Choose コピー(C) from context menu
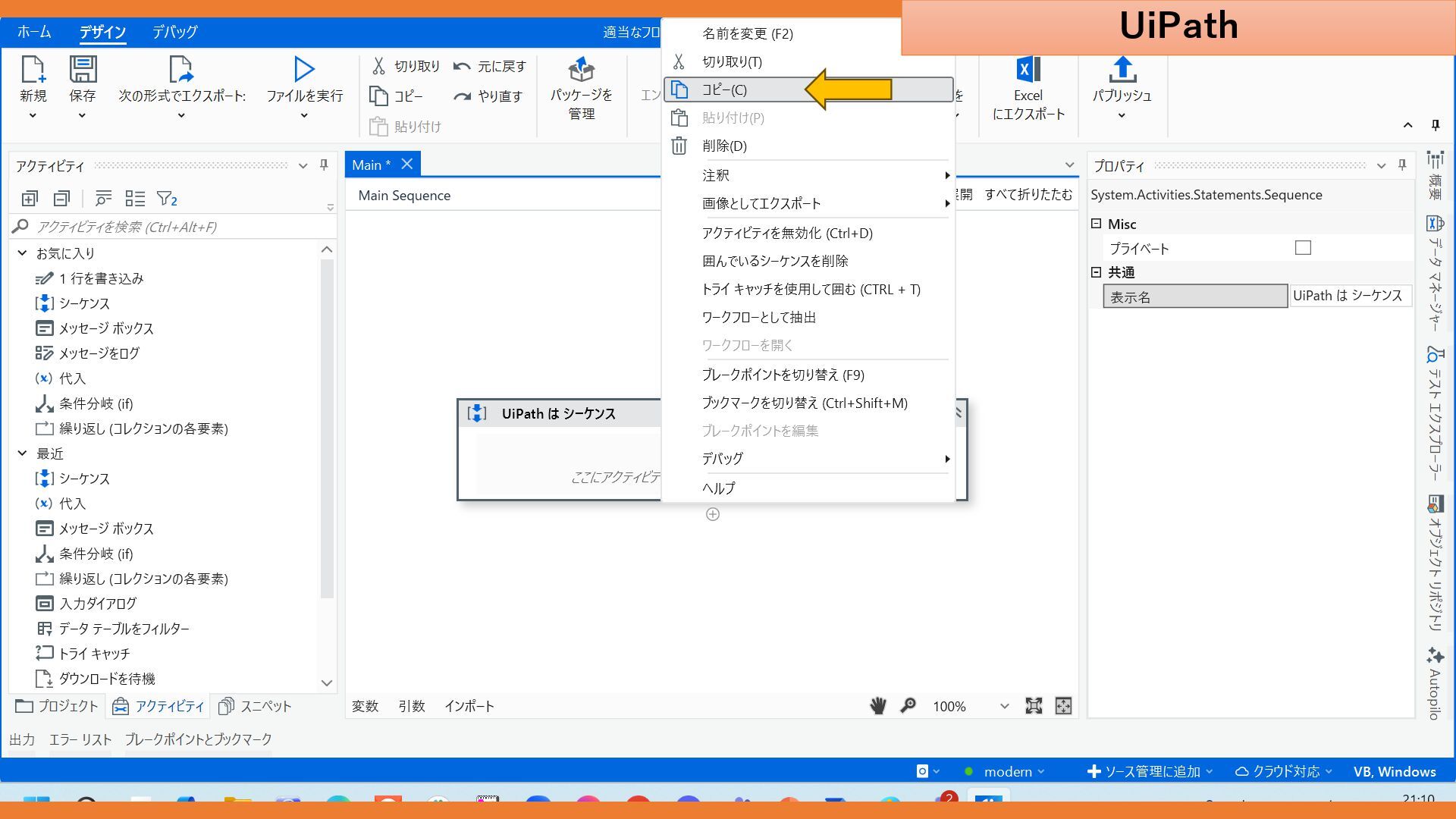This screenshot has width=1456, height=819. (x=724, y=89)
